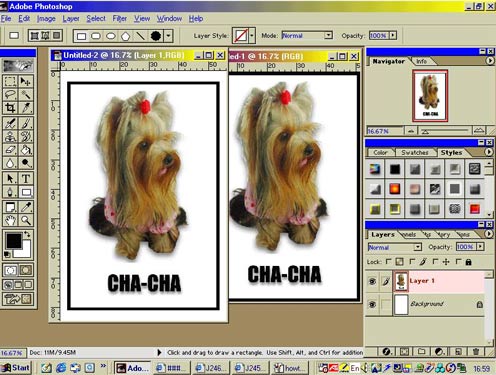This screenshot has width=496, height=375.
Task: Expand the Layer Style picker arrow
Action: (x=252, y=35)
